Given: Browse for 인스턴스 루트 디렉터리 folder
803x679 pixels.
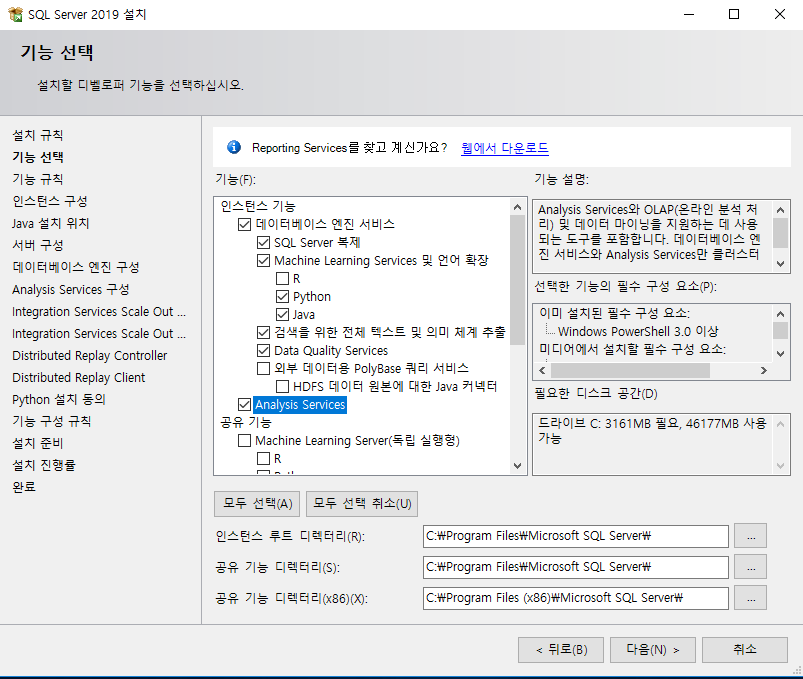Looking at the screenshot, I should pos(750,536).
